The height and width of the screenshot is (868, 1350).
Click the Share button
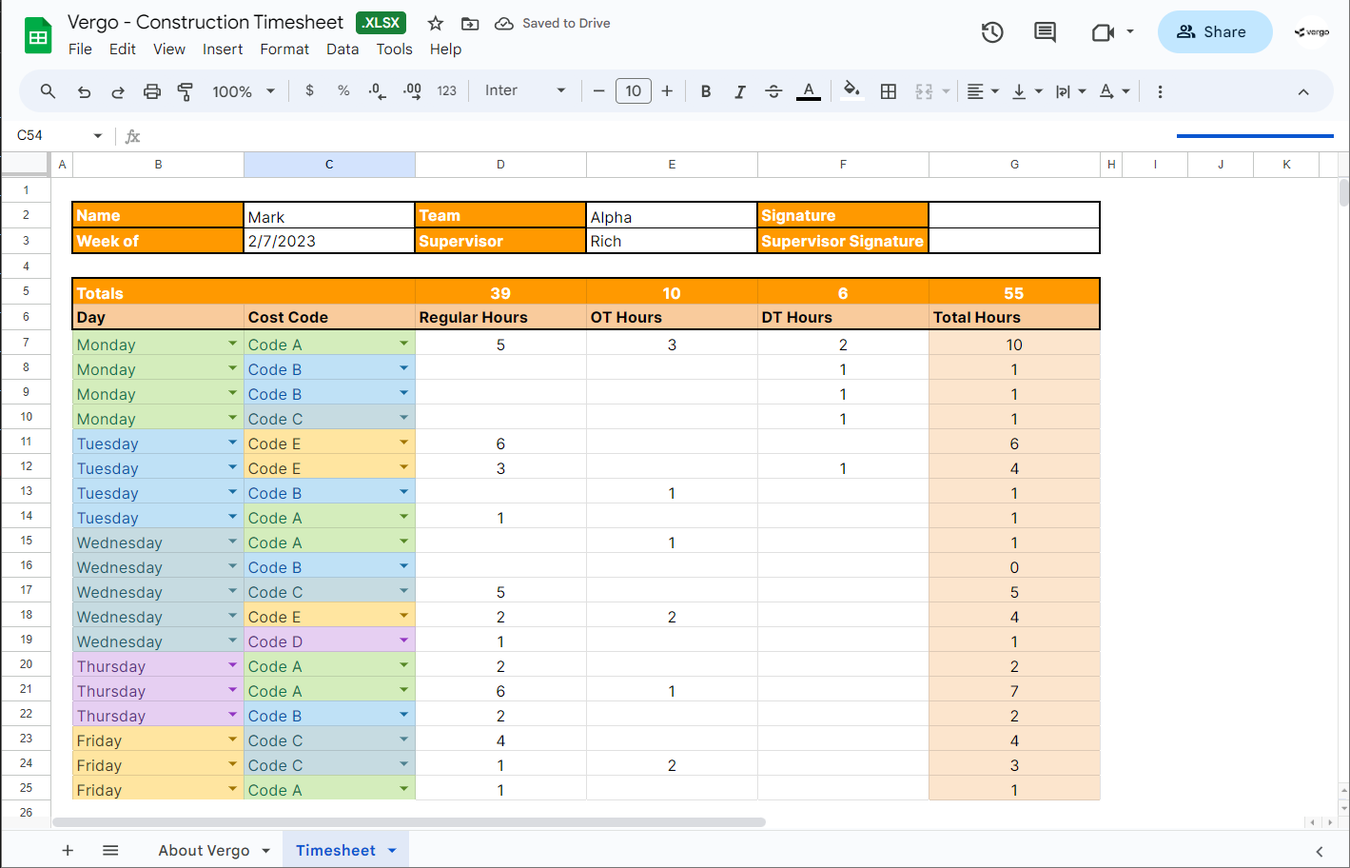tap(1215, 32)
